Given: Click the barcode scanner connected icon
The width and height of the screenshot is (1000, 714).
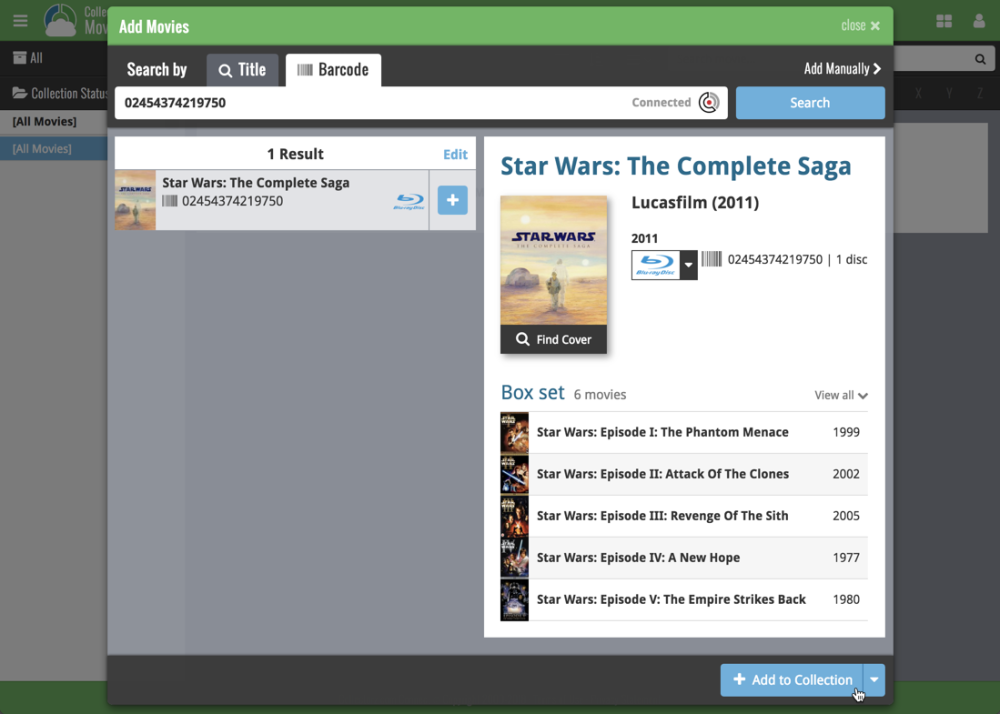Looking at the screenshot, I should [x=709, y=102].
